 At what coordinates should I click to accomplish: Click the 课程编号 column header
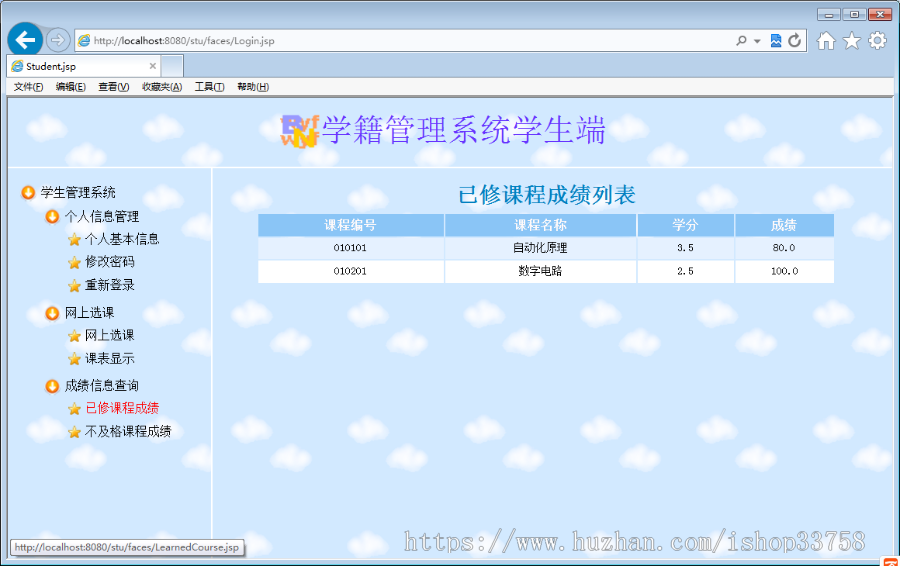pos(351,225)
